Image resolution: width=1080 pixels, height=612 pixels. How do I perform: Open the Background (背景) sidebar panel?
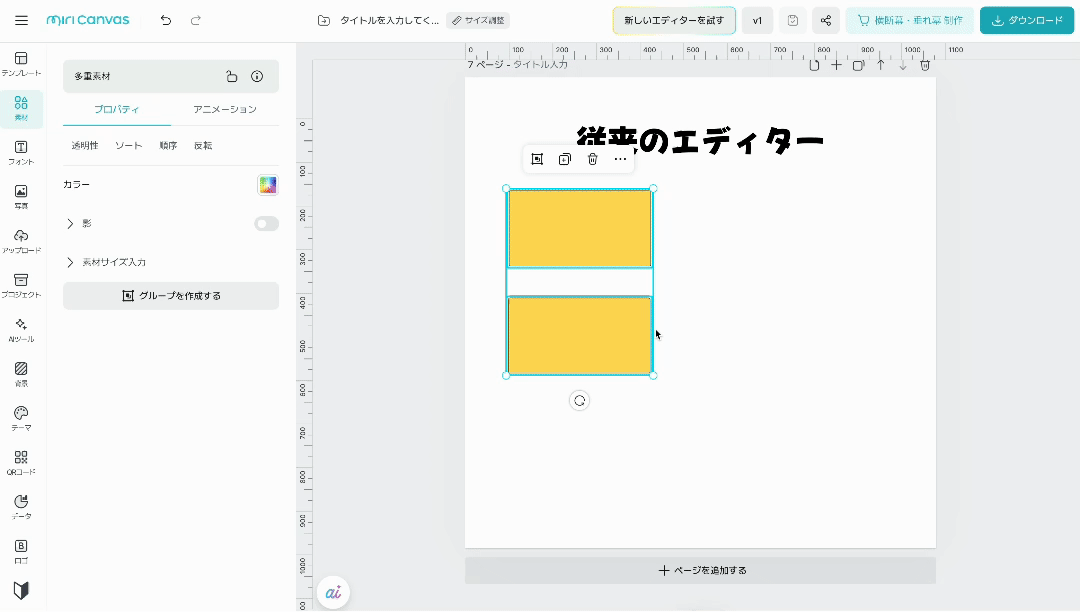pyautogui.click(x=21, y=374)
